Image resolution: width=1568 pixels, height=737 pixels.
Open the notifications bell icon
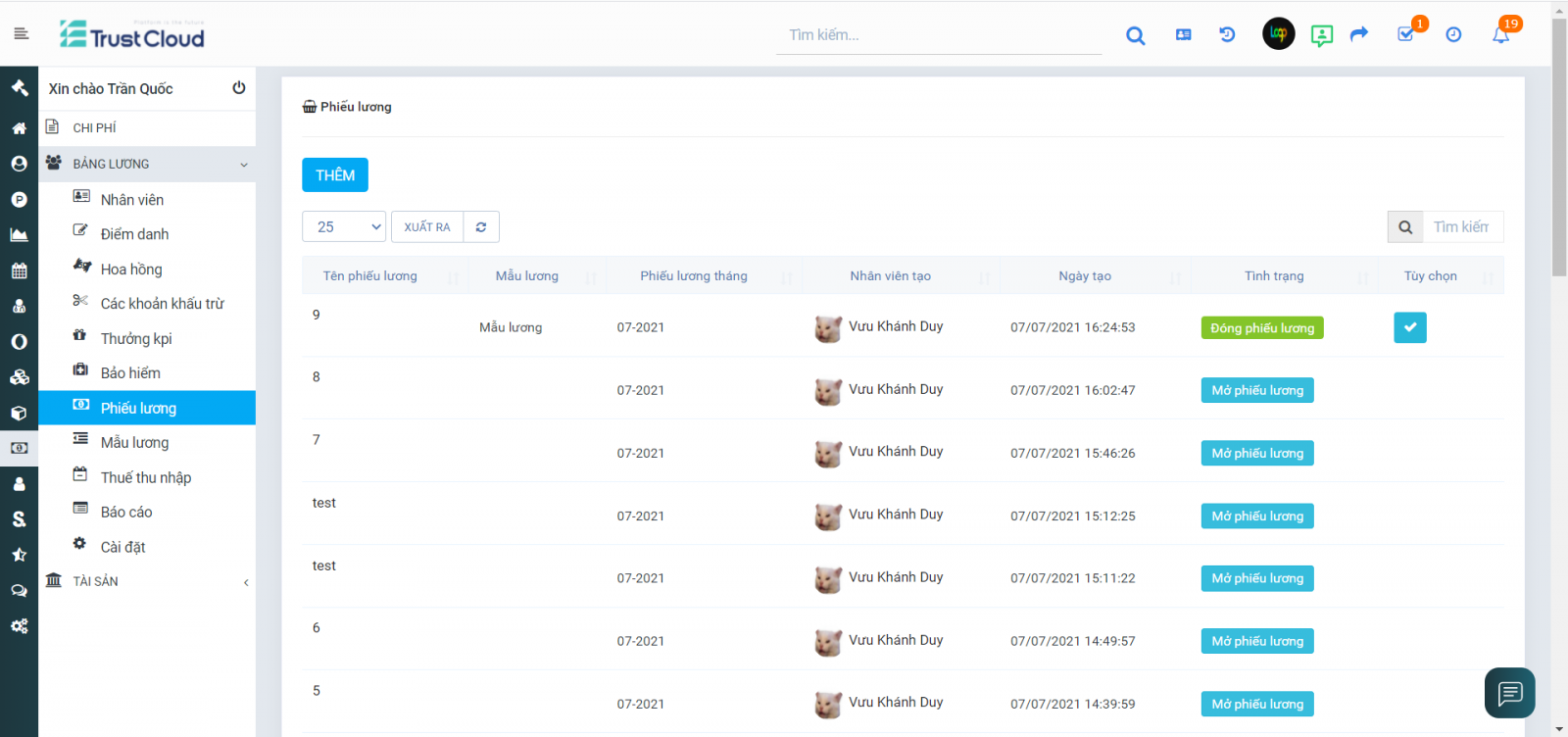(1500, 35)
